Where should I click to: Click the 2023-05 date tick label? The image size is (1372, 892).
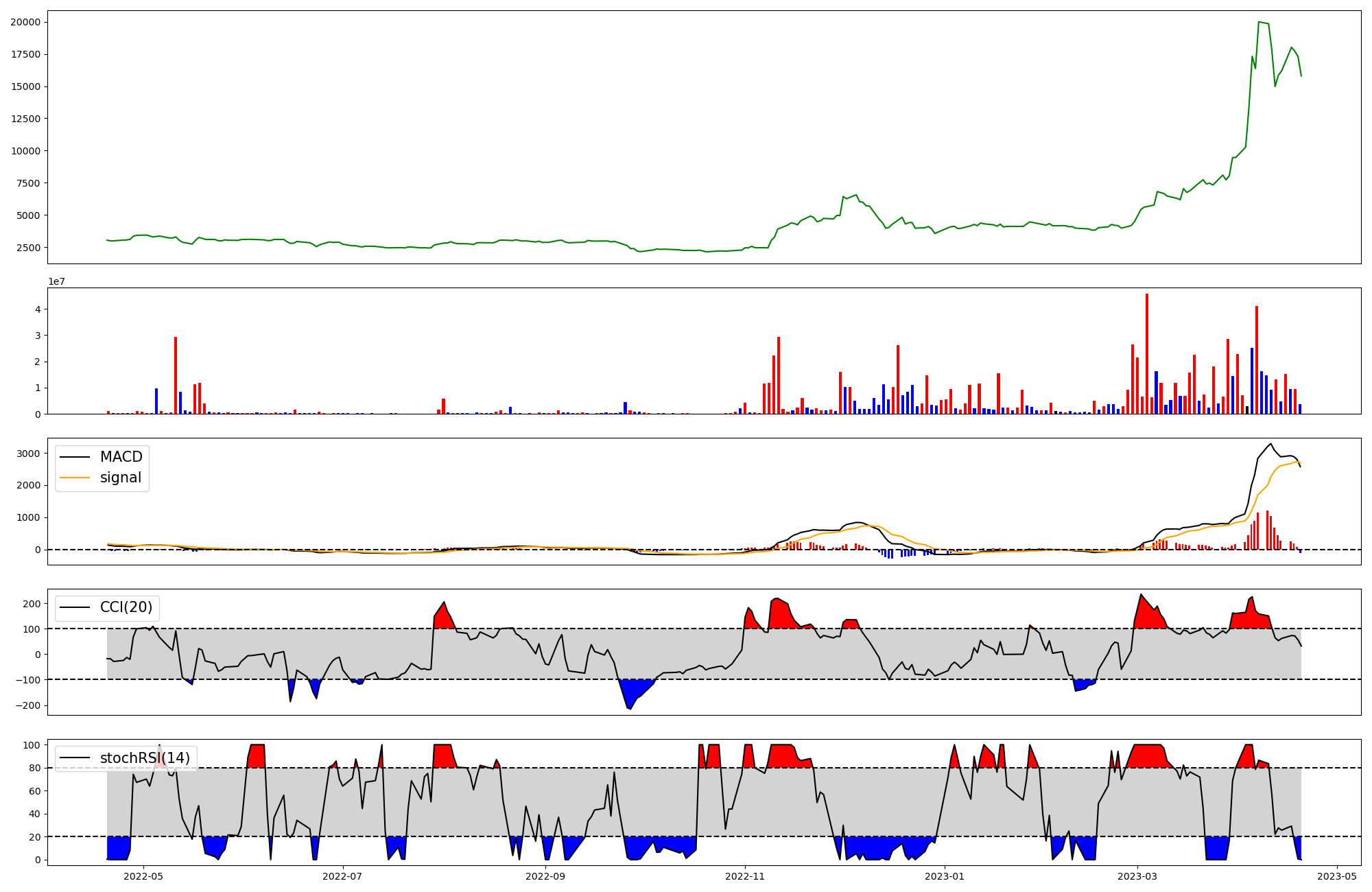click(x=1338, y=876)
